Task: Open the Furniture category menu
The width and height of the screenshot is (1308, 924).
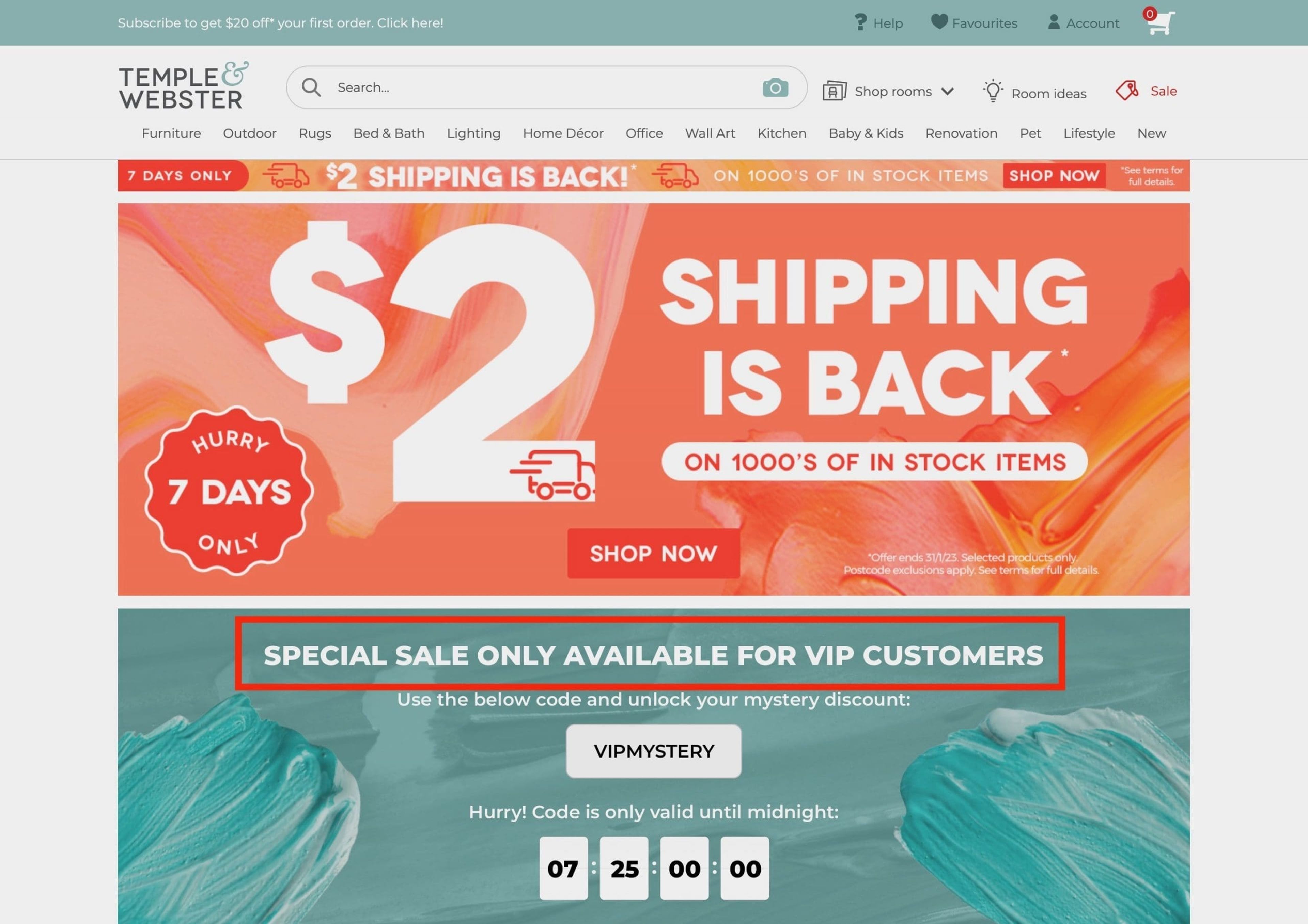Action: coord(171,133)
